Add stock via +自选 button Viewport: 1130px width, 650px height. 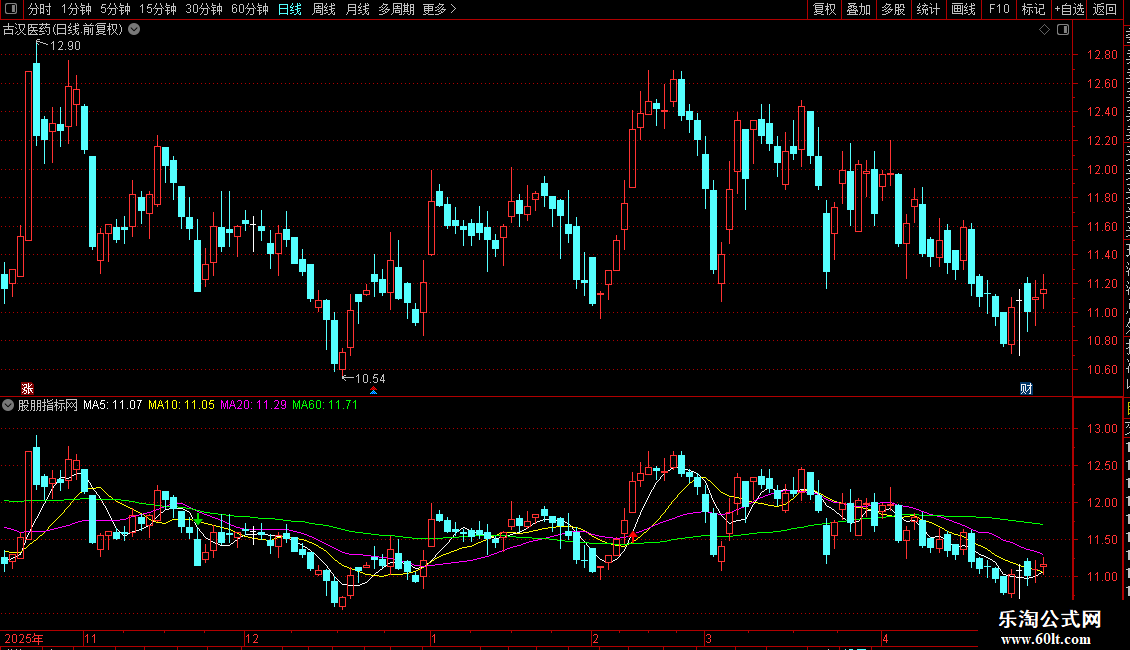pos(1069,9)
